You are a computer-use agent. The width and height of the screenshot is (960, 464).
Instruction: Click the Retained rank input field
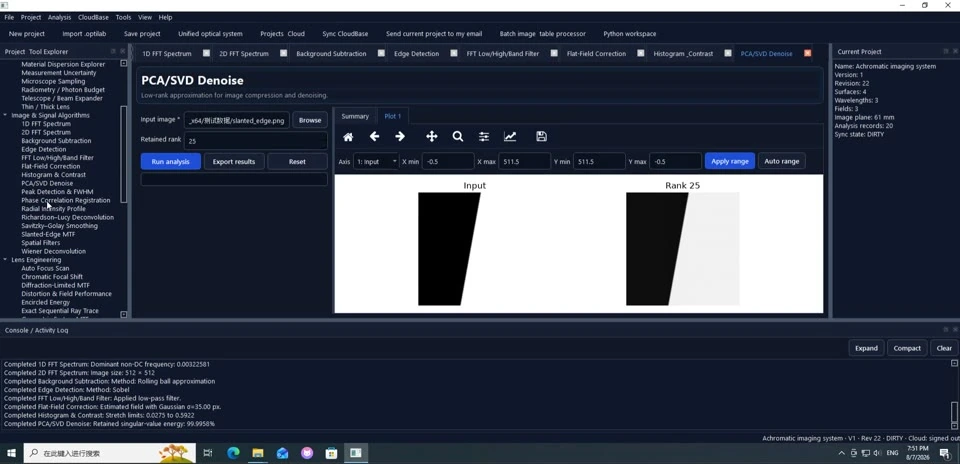(255, 141)
